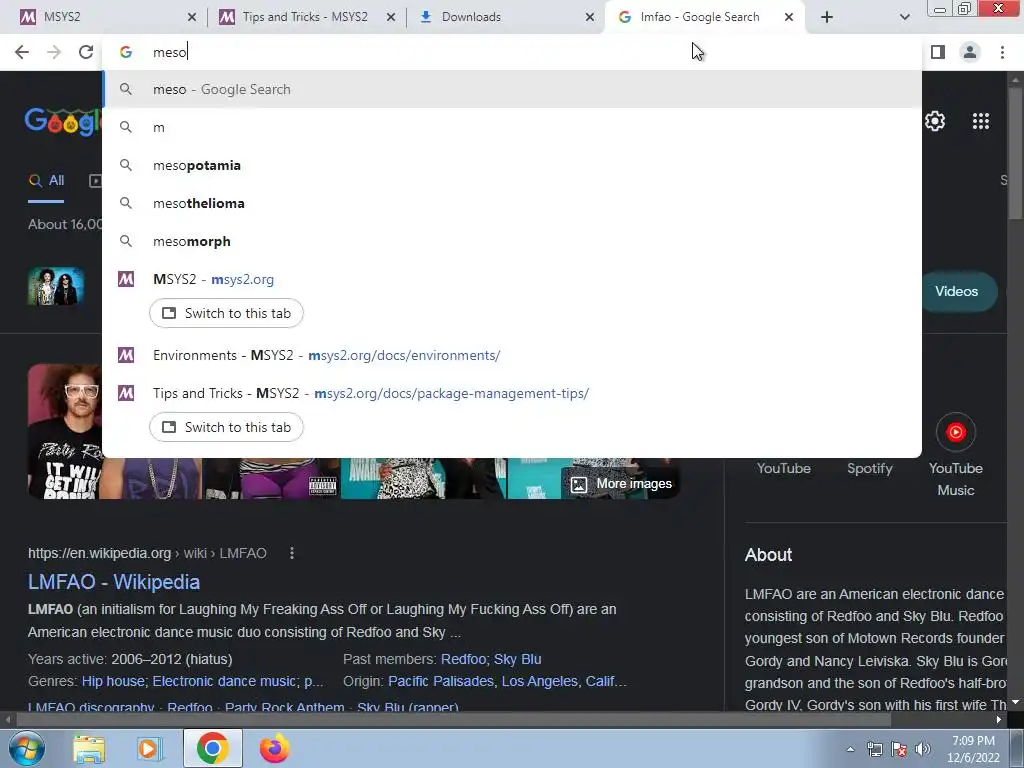Open the taskbar clock showing 7:09 PM
Screen dimensions: 1024x768
973,749
